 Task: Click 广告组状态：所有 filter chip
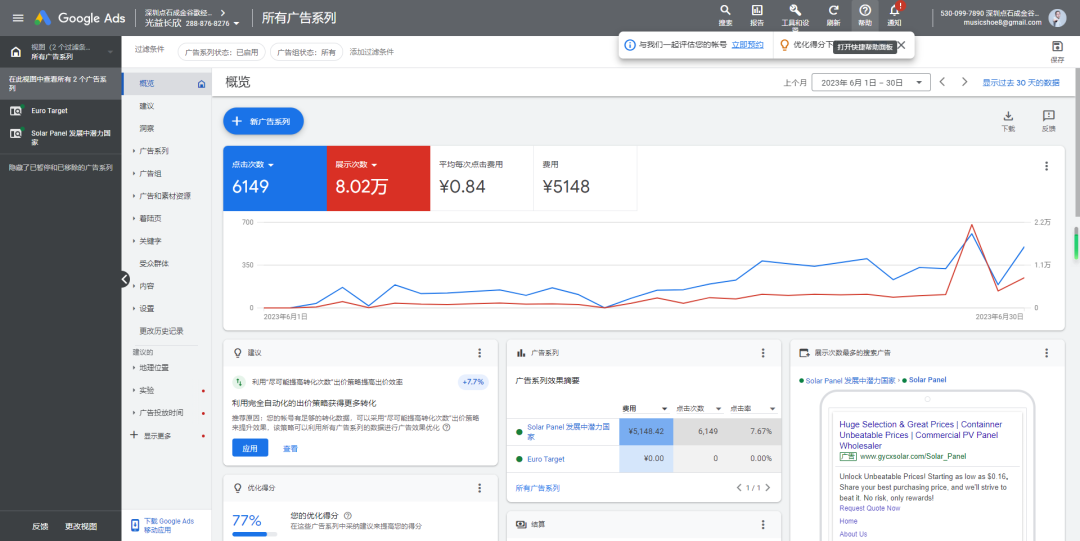[307, 52]
